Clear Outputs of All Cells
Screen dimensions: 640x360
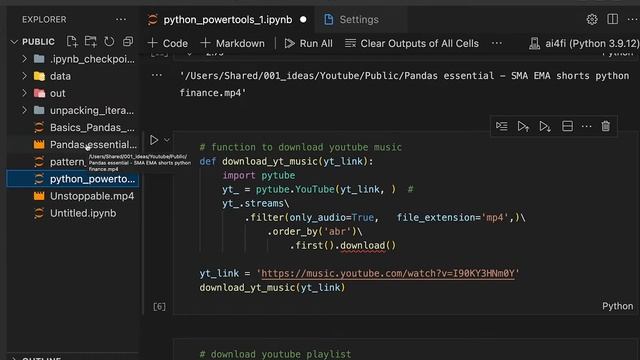pyautogui.click(x=412, y=43)
